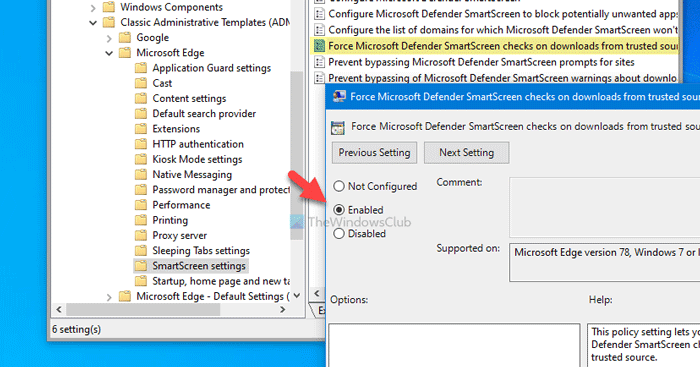Select the Printing tree item

point(170,220)
